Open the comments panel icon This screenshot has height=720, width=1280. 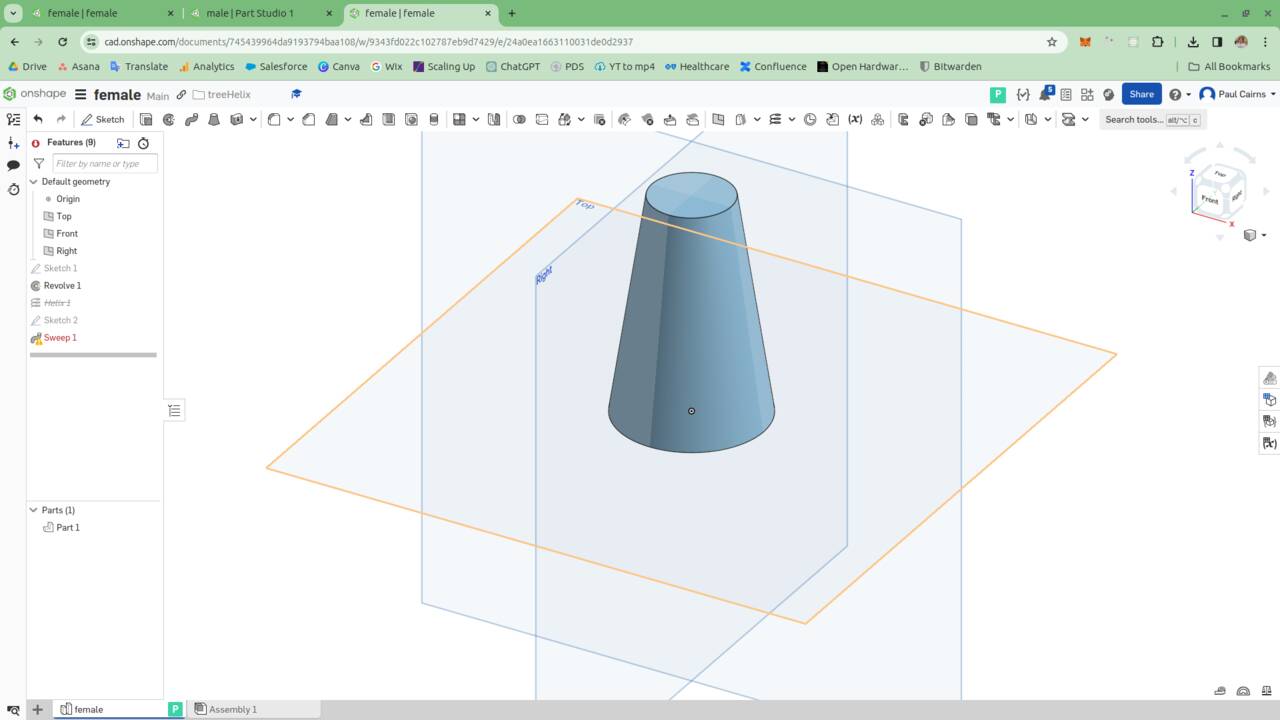(x=13, y=166)
